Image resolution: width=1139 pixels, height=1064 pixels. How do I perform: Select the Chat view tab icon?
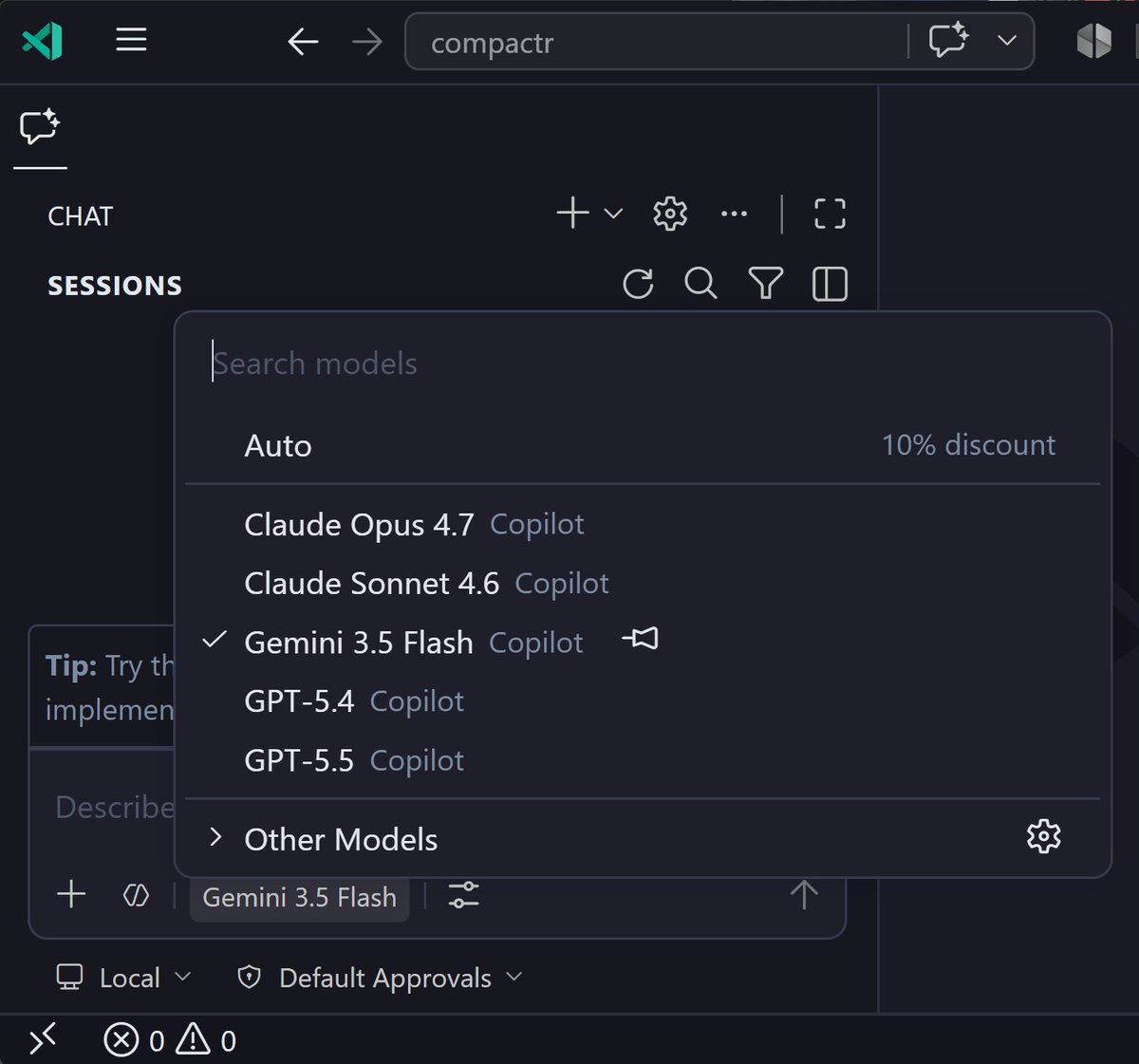(40, 127)
